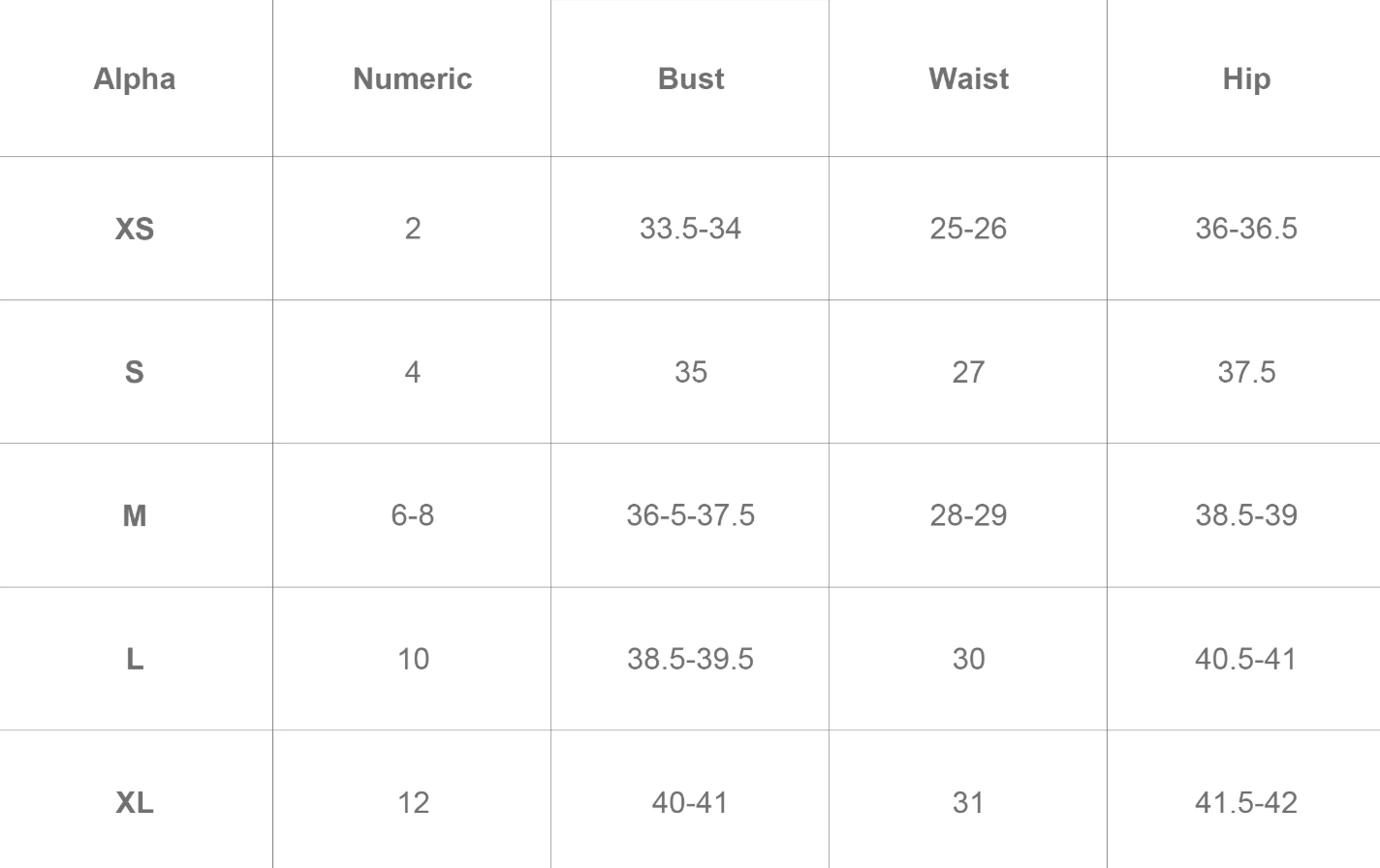The image size is (1380, 868).
Task: Click bust value 38.5-39.5
Action: click(x=690, y=659)
